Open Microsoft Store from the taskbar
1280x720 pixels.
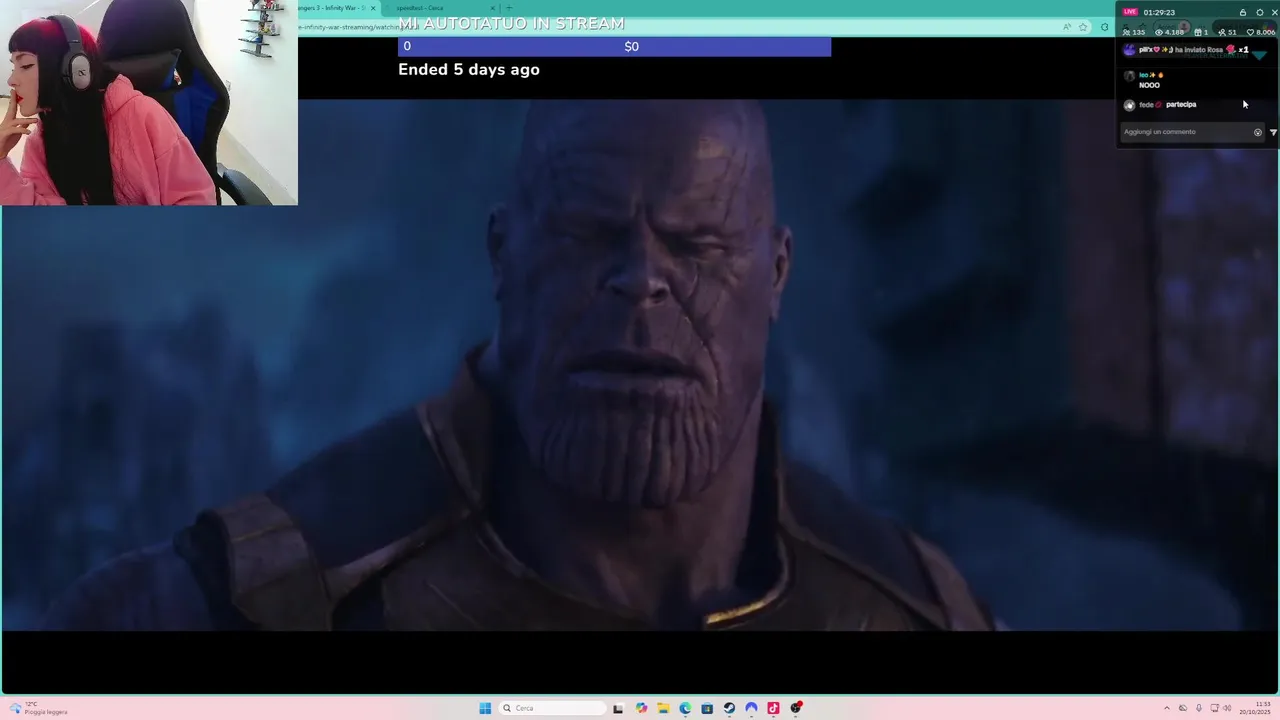click(707, 708)
